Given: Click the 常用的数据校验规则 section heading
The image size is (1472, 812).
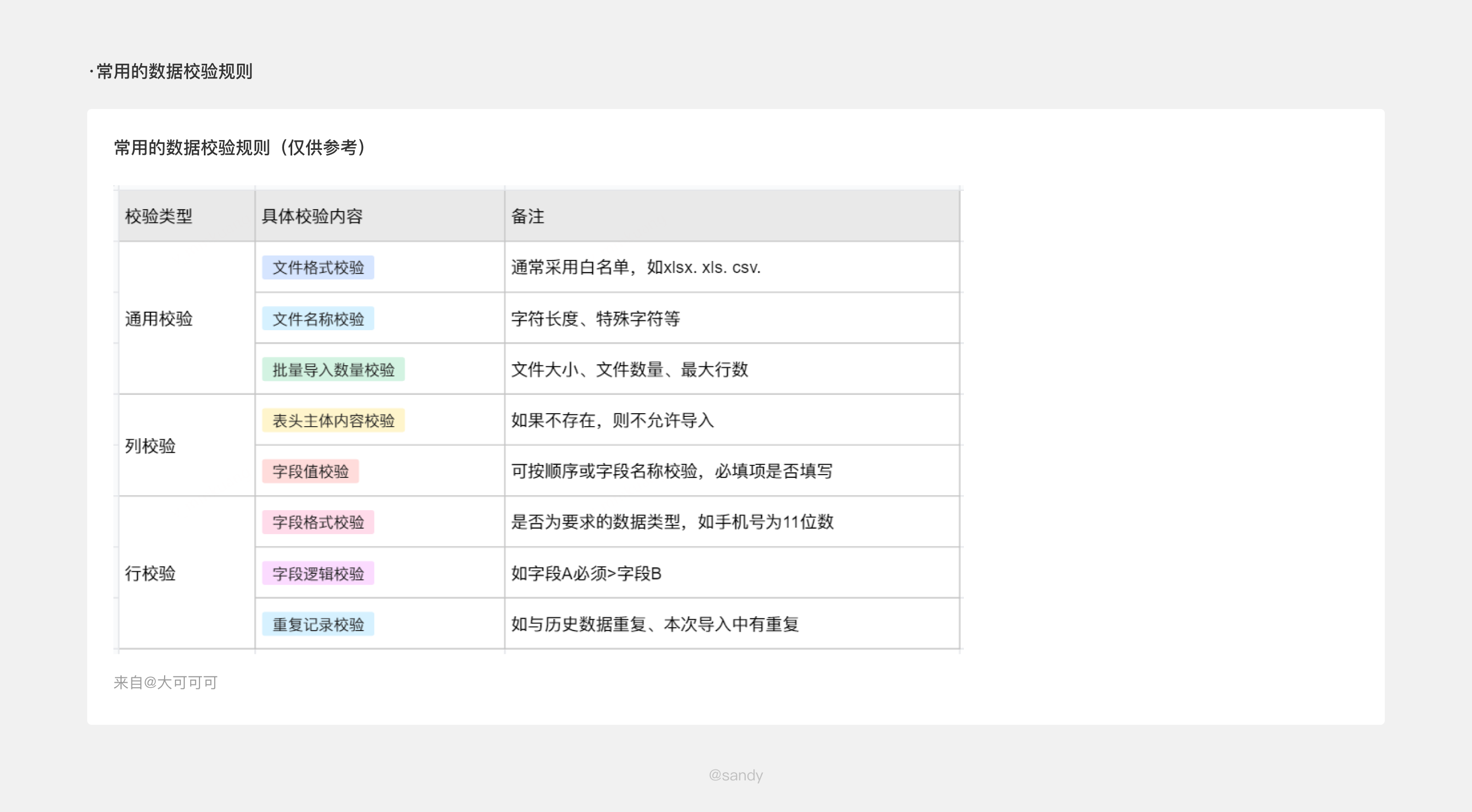Looking at the screenshot, I should click(174, 71).
